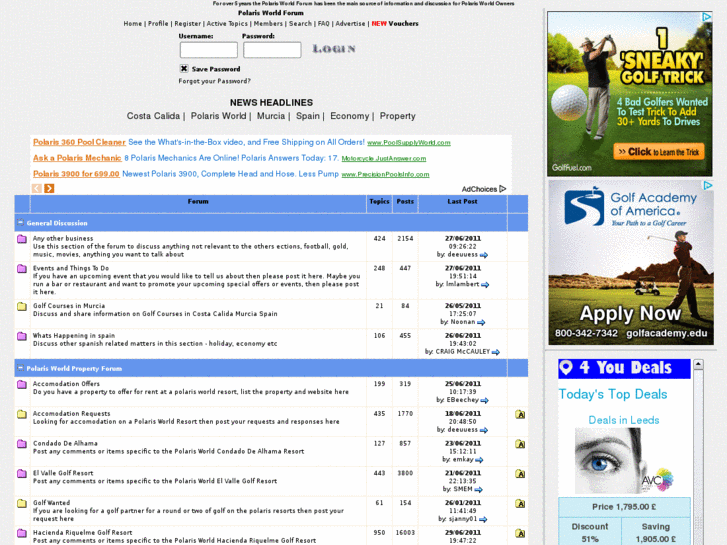Viewport: 727px width, 545px height.
Task: Open NEW Vouchers menu link
Action: [395, 24]
